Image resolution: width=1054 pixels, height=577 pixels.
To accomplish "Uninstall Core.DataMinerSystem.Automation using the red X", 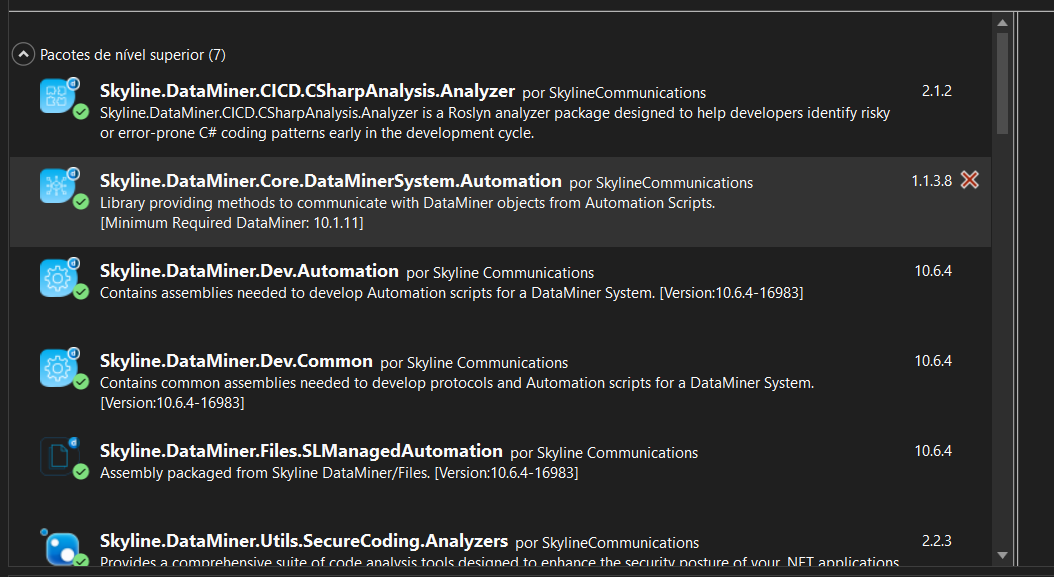I will pos(969,180).
